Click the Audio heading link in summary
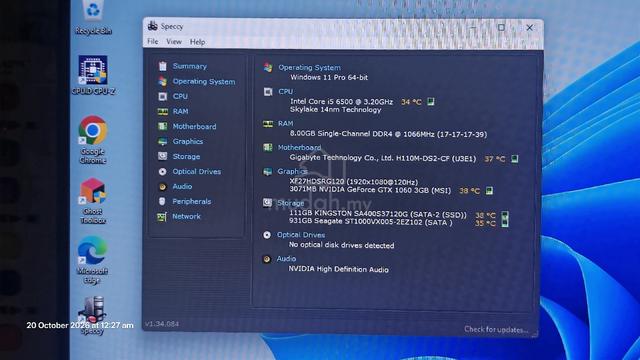 click(286, 258)
